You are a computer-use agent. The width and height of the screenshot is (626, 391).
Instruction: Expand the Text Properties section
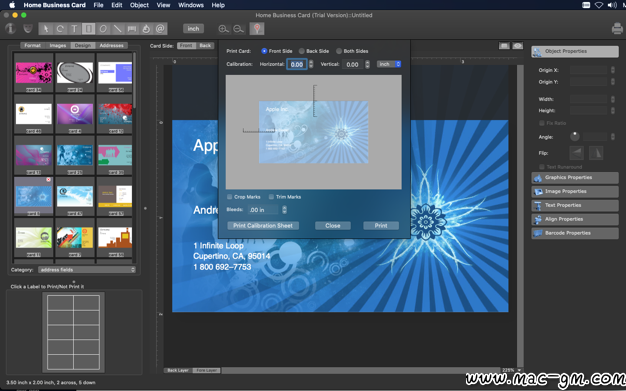[575, 206]
